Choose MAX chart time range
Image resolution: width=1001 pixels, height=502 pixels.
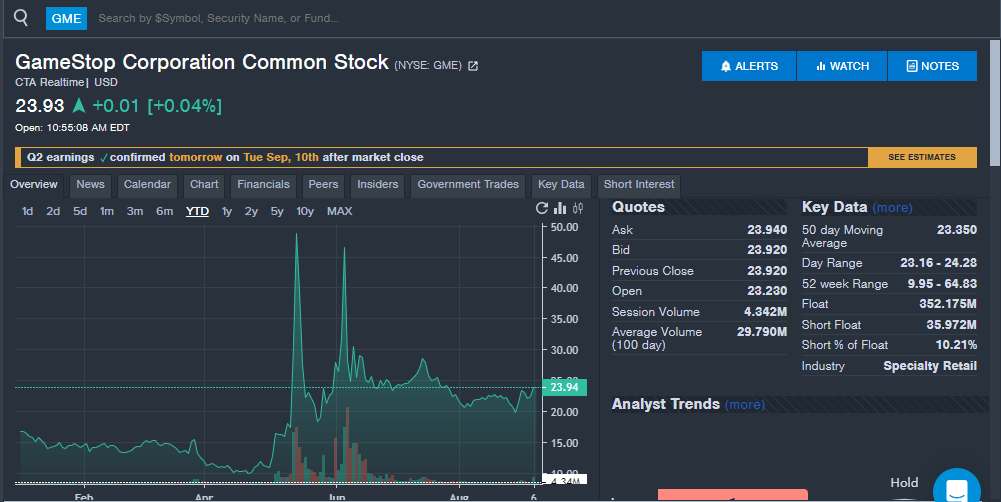pos(339,211)
